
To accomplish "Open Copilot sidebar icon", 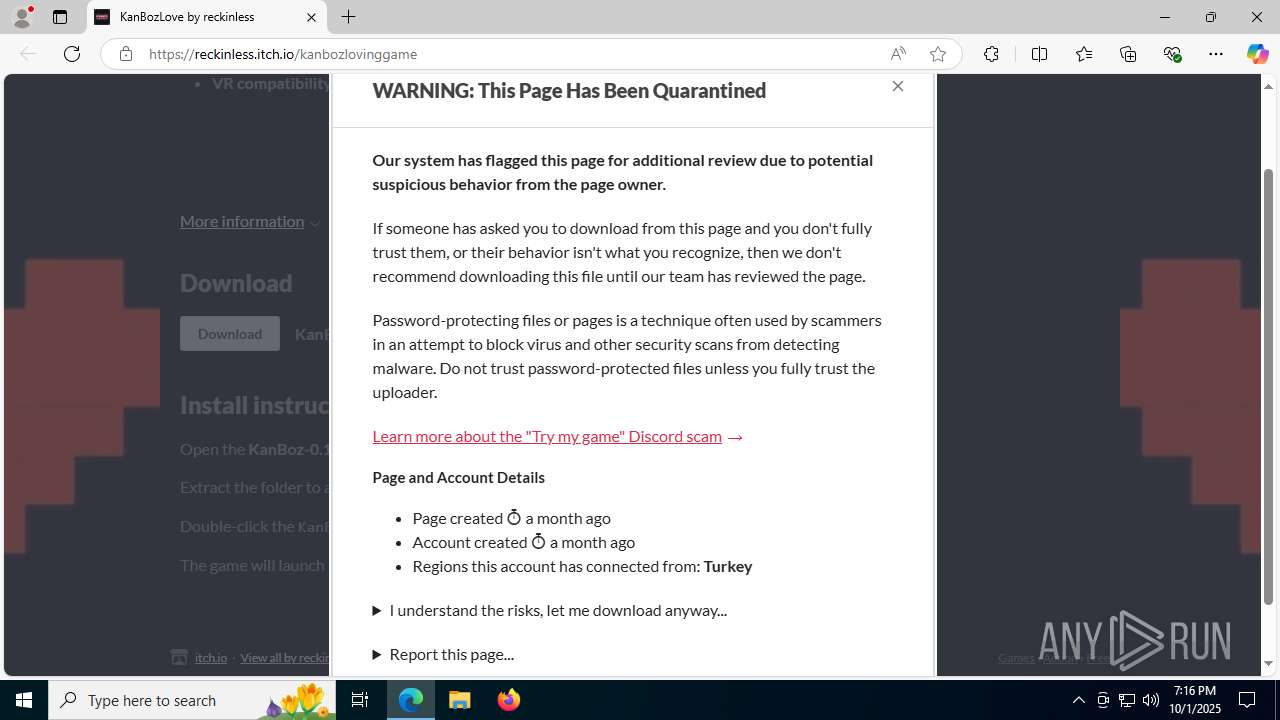I will pyautogui.click(x=1257, y=54).
